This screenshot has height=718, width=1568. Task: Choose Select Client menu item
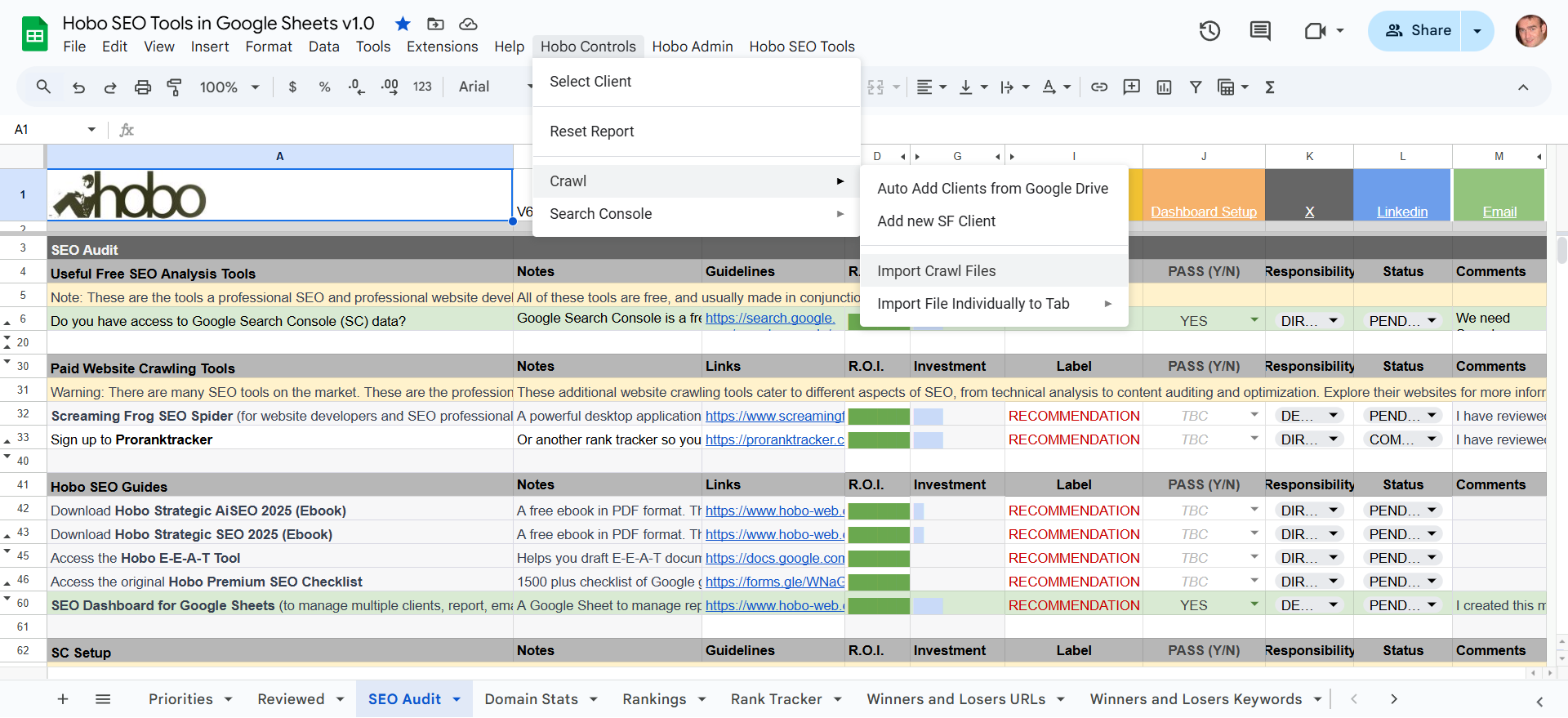[x=696, y=82]
